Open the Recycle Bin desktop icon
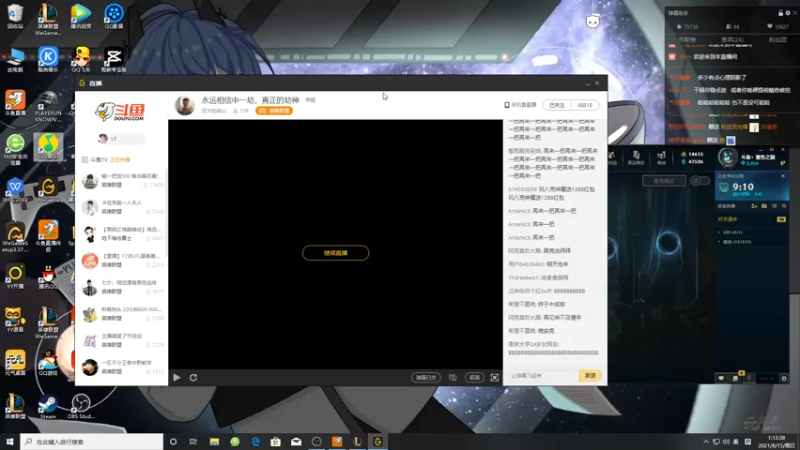 point(15,15)
